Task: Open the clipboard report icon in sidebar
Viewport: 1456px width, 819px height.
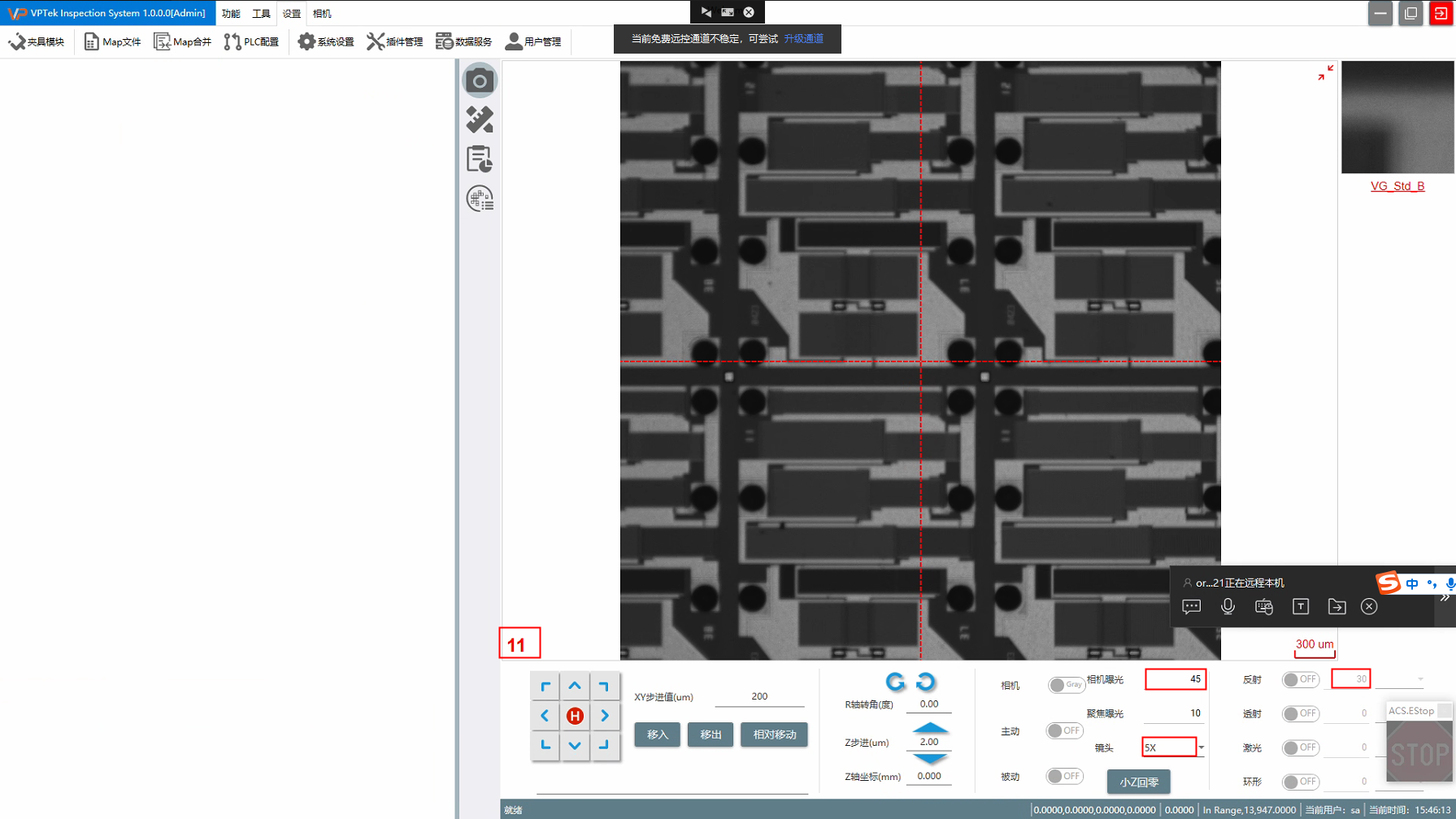Action: 480,159
